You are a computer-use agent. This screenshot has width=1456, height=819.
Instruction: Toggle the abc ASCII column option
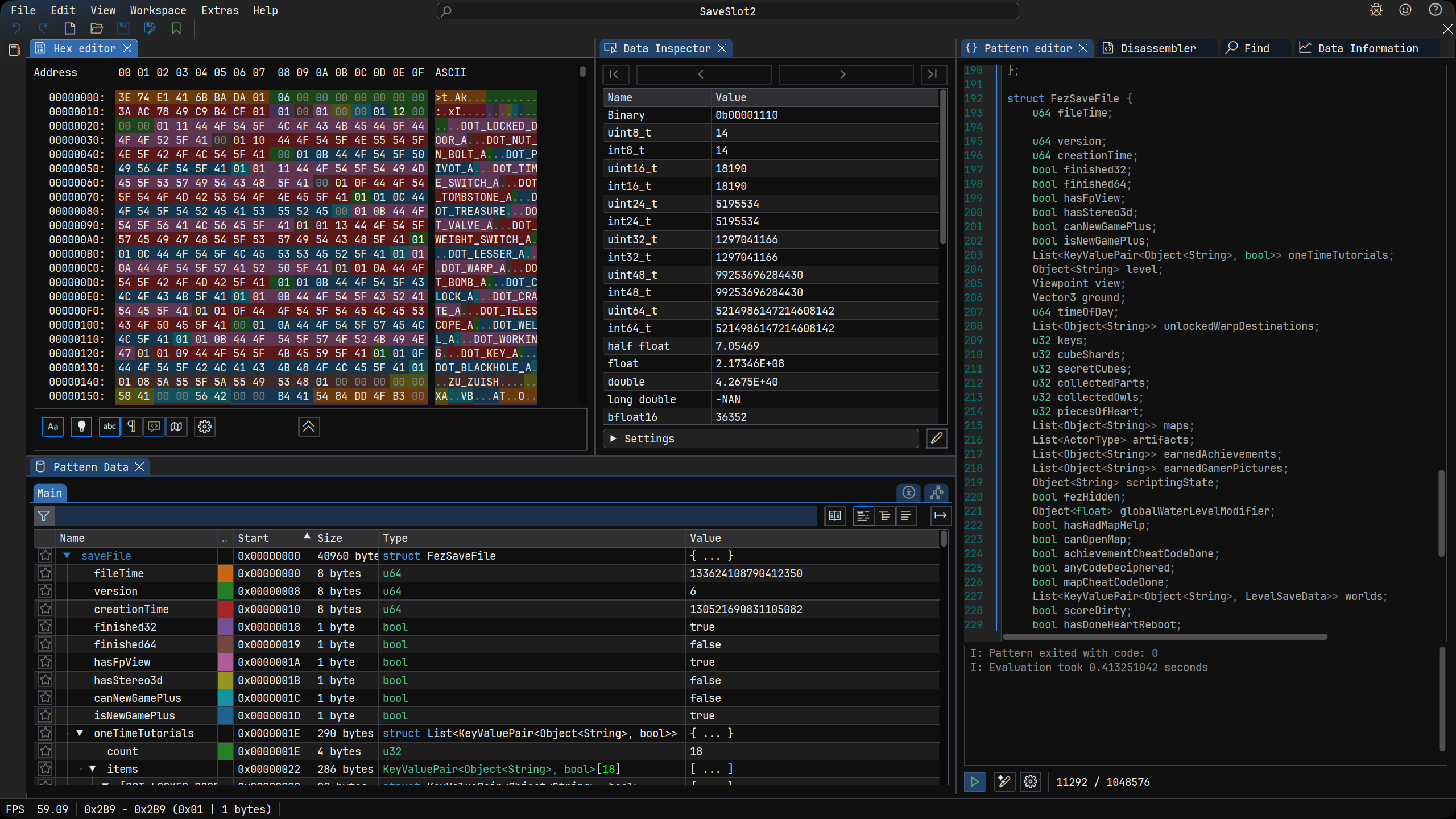[x=110, y=427]
